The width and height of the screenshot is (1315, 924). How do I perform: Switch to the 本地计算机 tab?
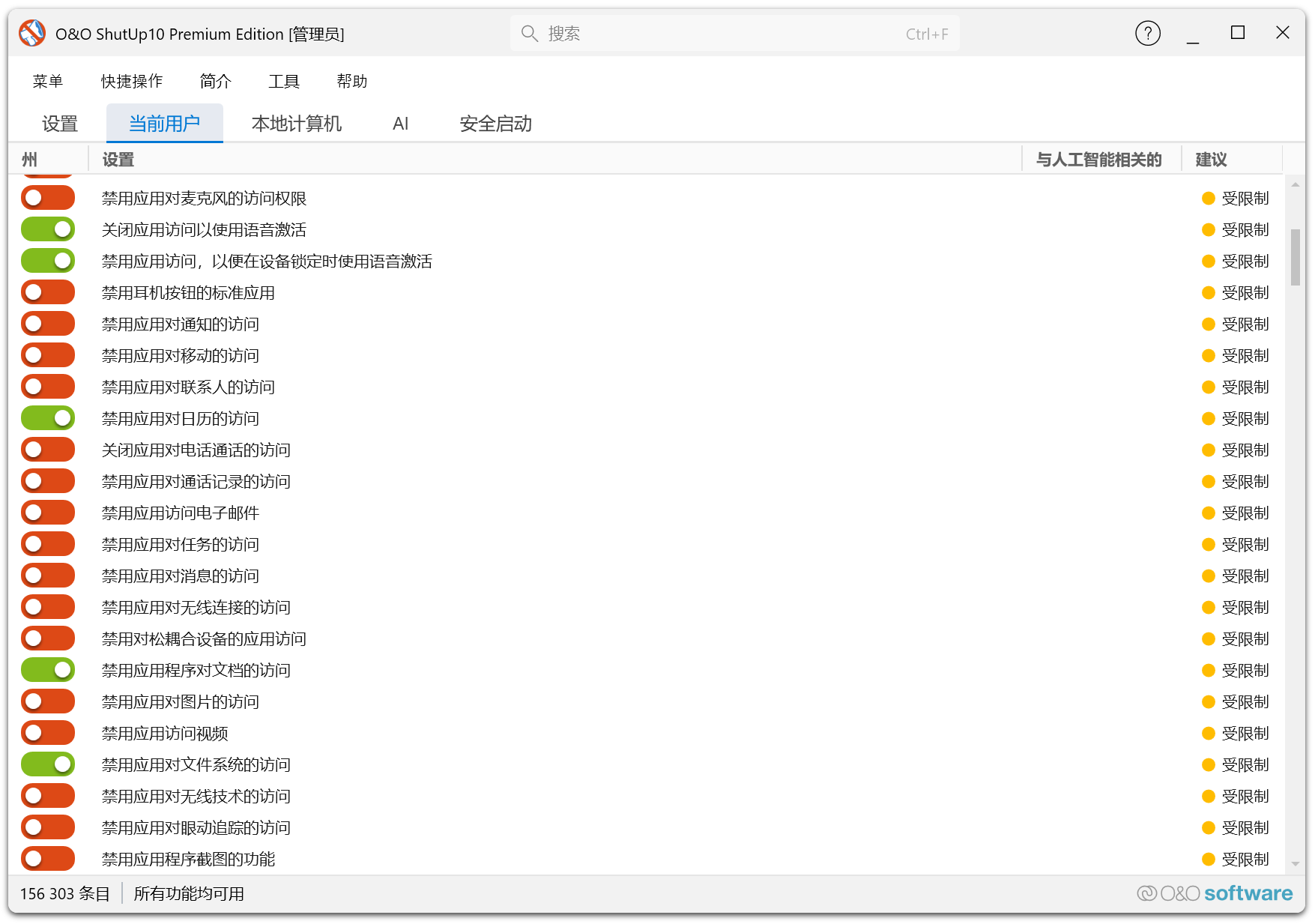297,124
